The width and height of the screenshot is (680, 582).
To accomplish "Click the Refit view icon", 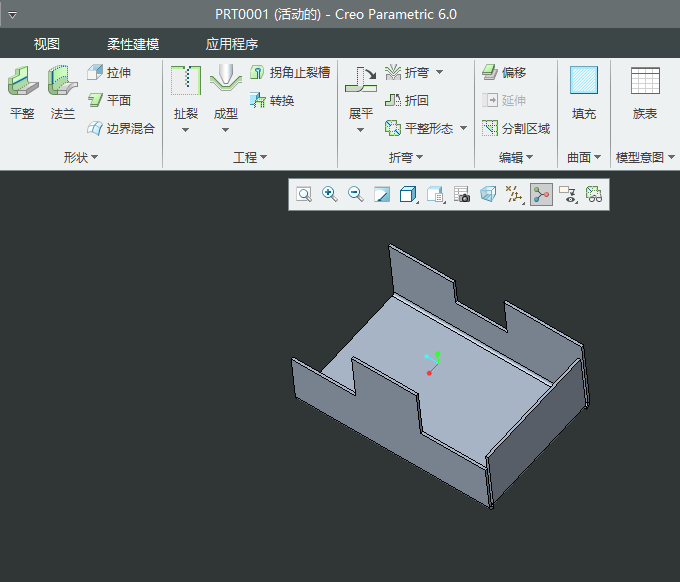I will pyautogui.click(x=303, y=195).
